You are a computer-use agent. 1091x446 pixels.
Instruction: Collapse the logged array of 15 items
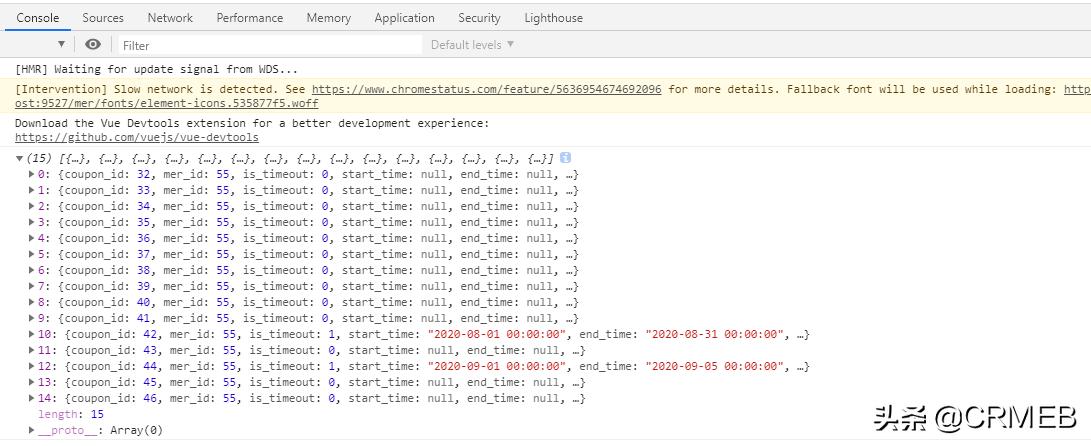pyautogui.click(x=19, y=158)
